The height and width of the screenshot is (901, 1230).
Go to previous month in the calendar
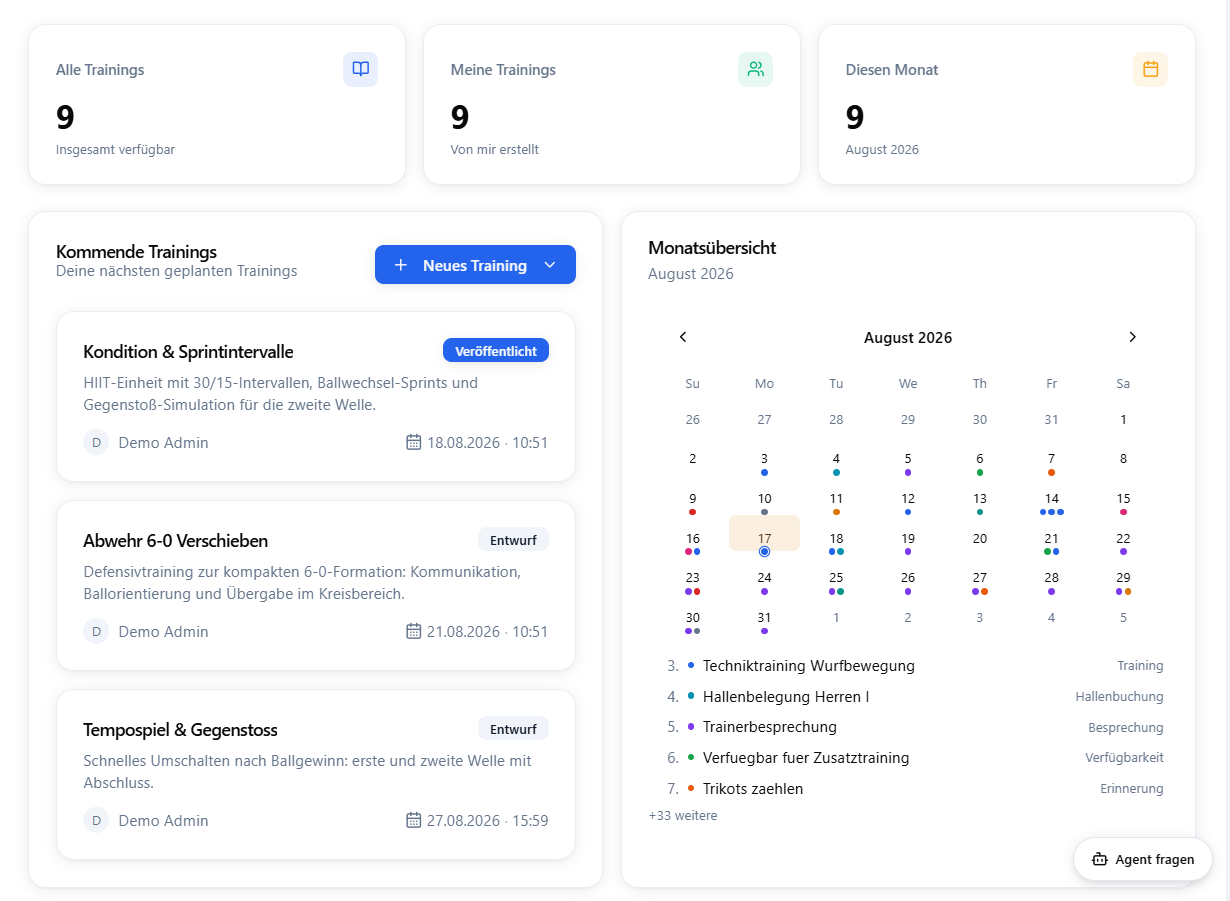point(683,337)
